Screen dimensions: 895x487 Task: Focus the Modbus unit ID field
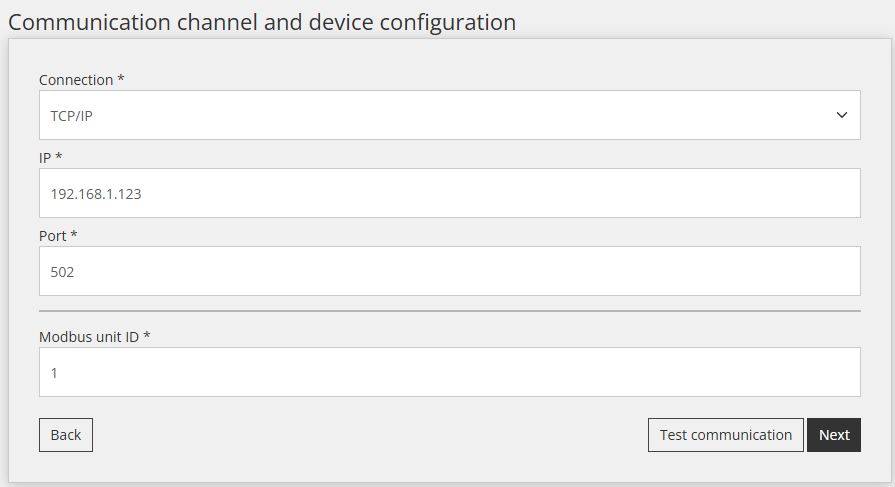(449, 372)
